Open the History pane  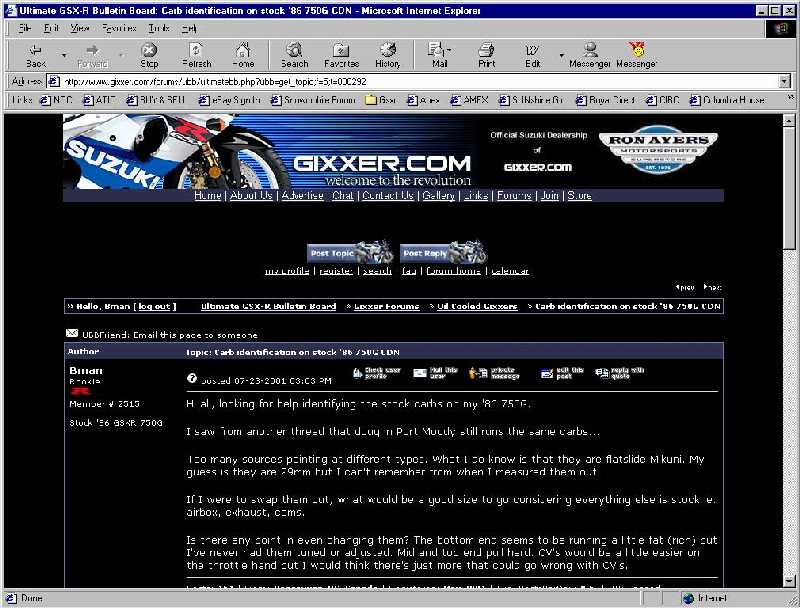(388, 56)
